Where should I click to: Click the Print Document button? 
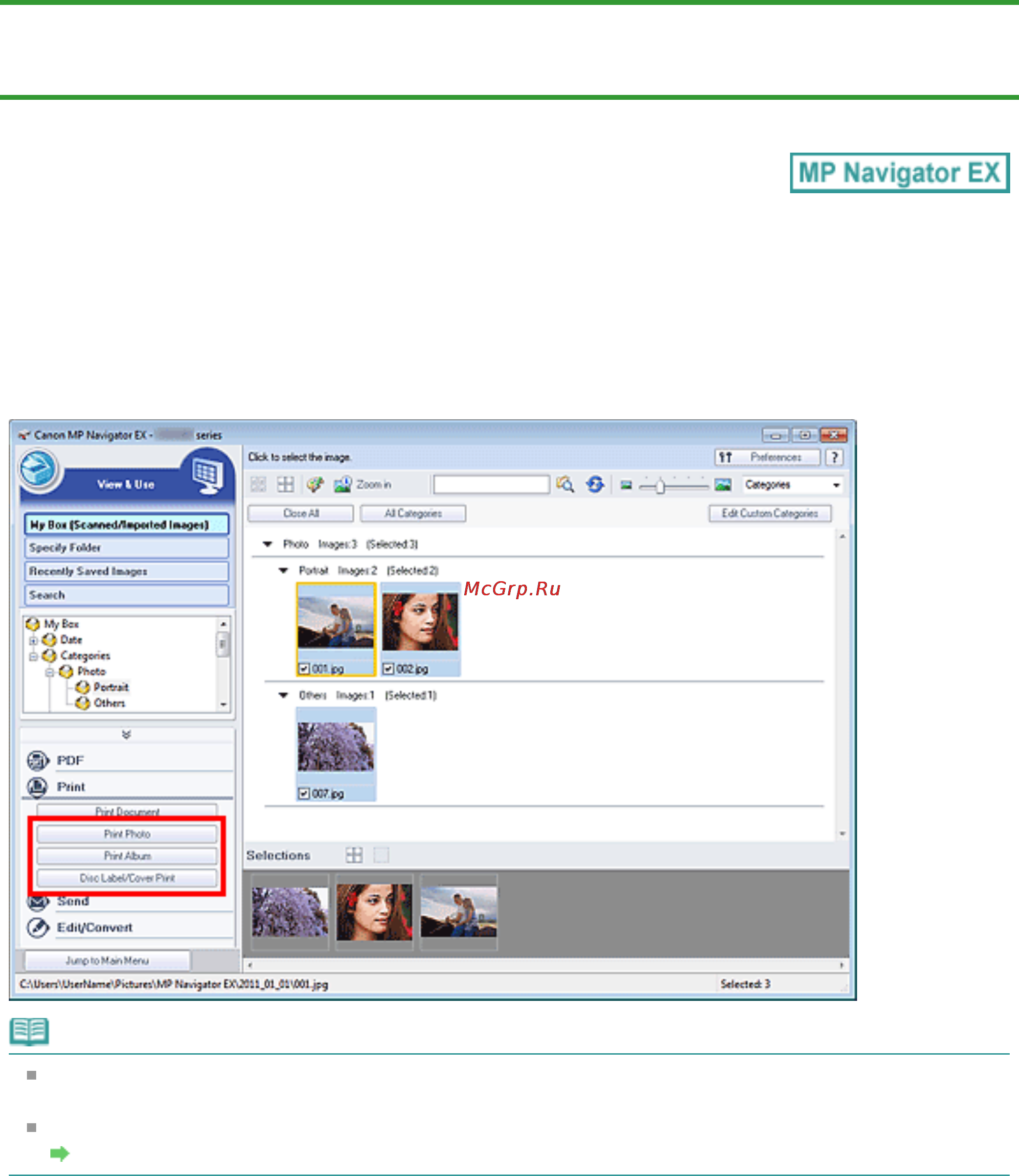tap(127, 811)
